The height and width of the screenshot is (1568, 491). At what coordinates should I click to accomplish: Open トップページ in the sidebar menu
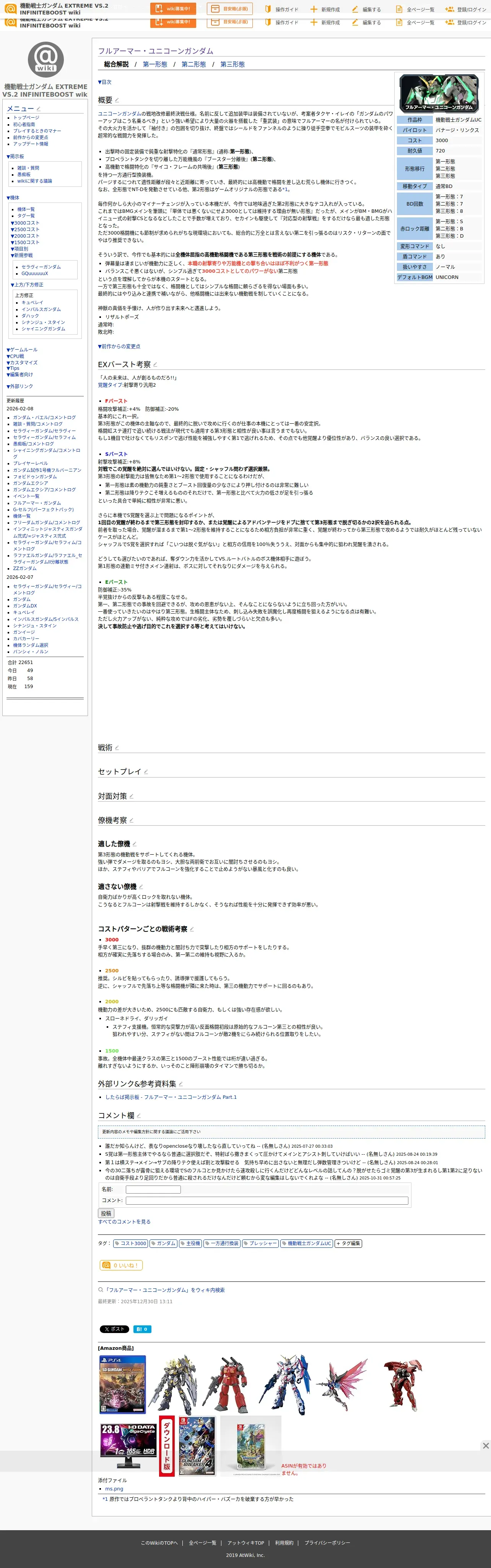coord(26,117)
